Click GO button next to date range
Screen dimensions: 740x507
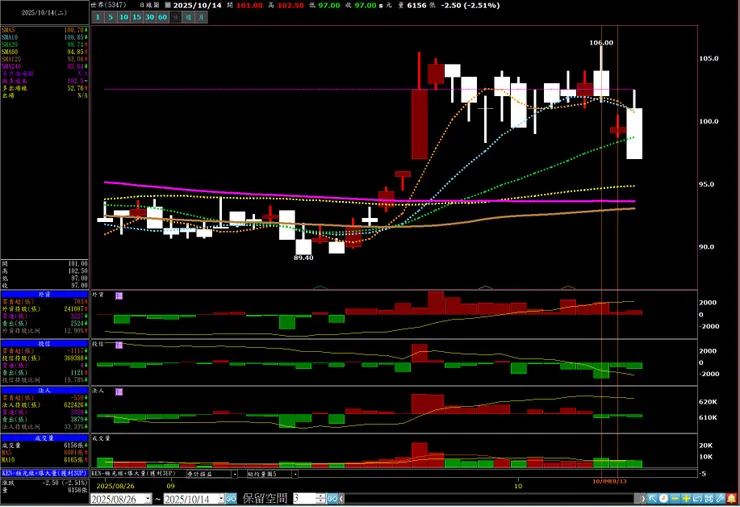(231, 499)
